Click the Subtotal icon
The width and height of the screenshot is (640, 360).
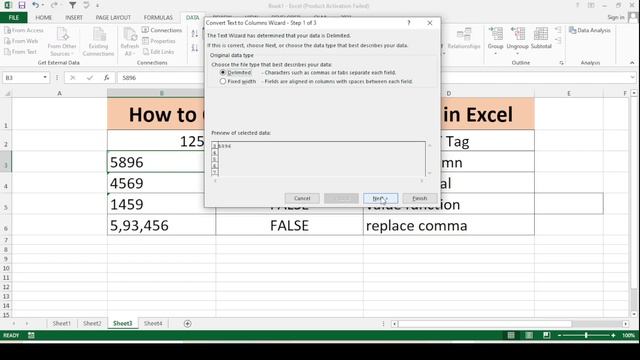coord(541,39)
